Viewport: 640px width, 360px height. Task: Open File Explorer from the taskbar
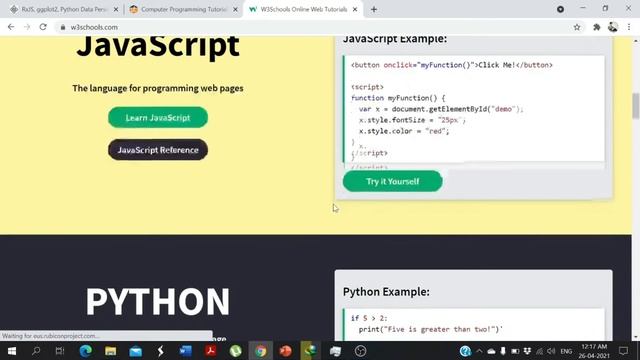point(111,351)
